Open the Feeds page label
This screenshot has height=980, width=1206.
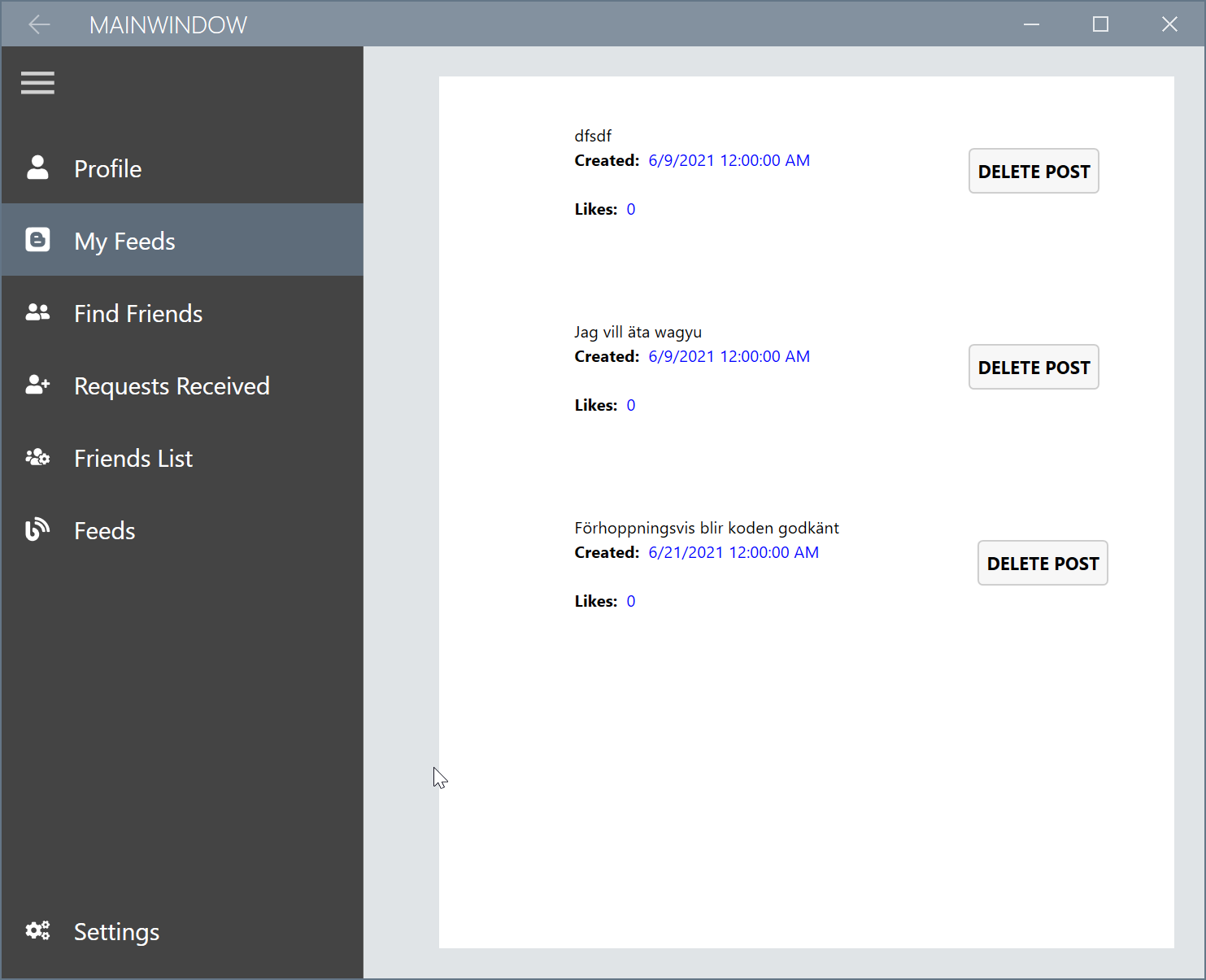pyautogui.click(x=105, y=530)
